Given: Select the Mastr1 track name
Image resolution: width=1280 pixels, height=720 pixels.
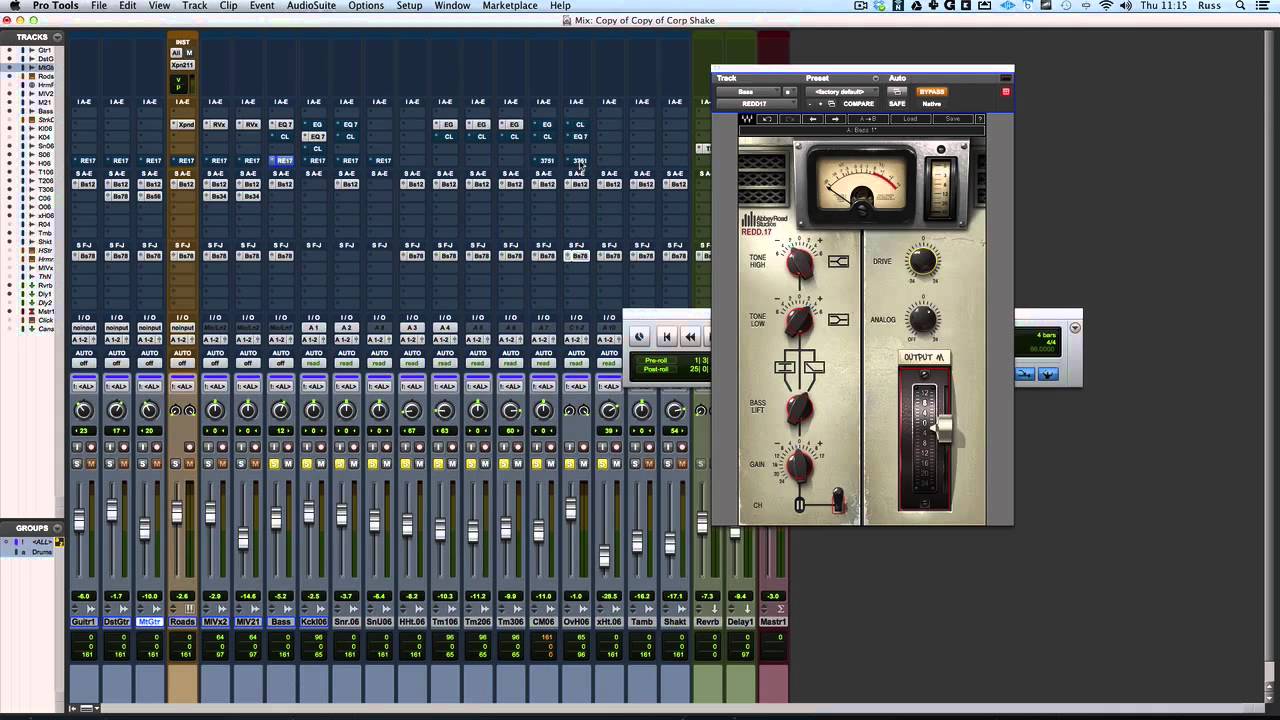Looking at the screenshot, I should [773, 622].
